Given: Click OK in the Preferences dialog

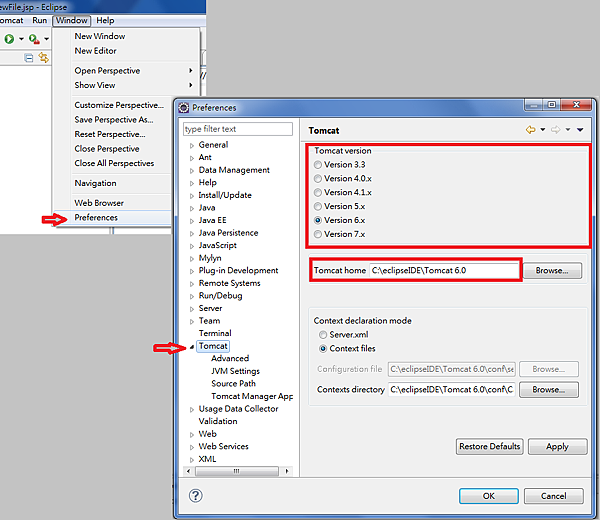Looking at the screenshot, I should [x=489, y=496].
